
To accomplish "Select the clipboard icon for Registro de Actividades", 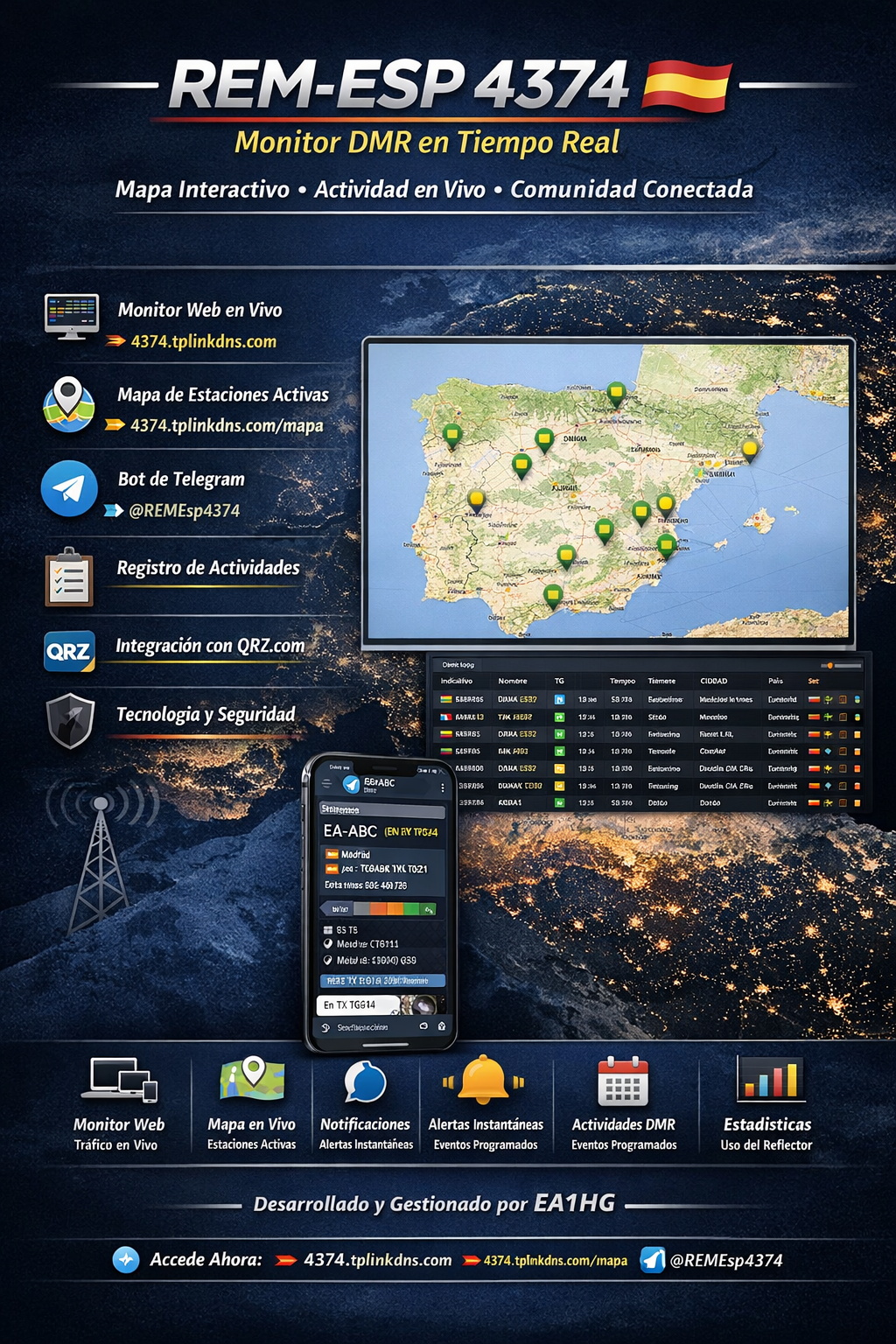I will [x=69, y=577].
